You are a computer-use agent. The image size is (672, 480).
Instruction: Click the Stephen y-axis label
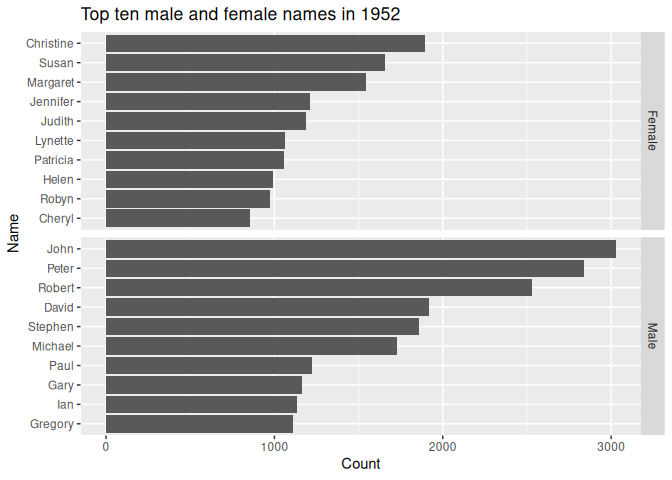click(x=49, y=327)
